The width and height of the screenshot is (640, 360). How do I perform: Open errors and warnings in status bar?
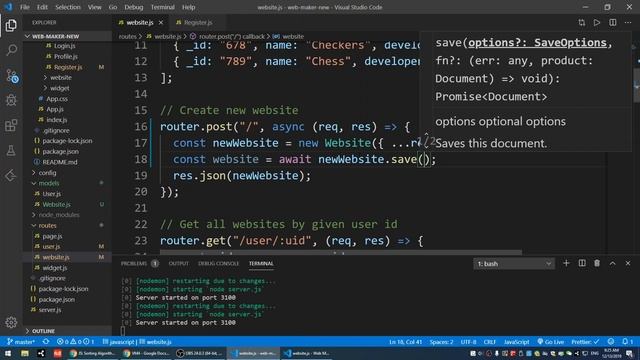pyautogui.click(x=75, y=342)
